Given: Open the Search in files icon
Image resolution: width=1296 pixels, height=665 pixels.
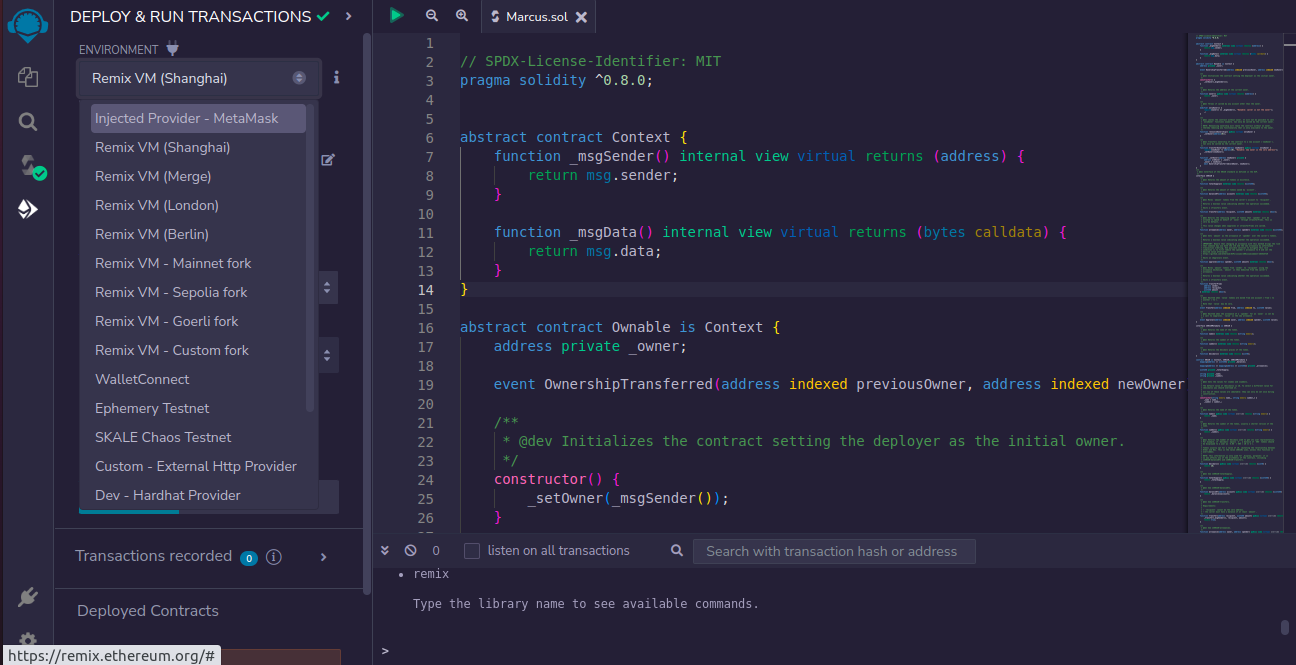Looking at the screenshot, I should [28, 122].
